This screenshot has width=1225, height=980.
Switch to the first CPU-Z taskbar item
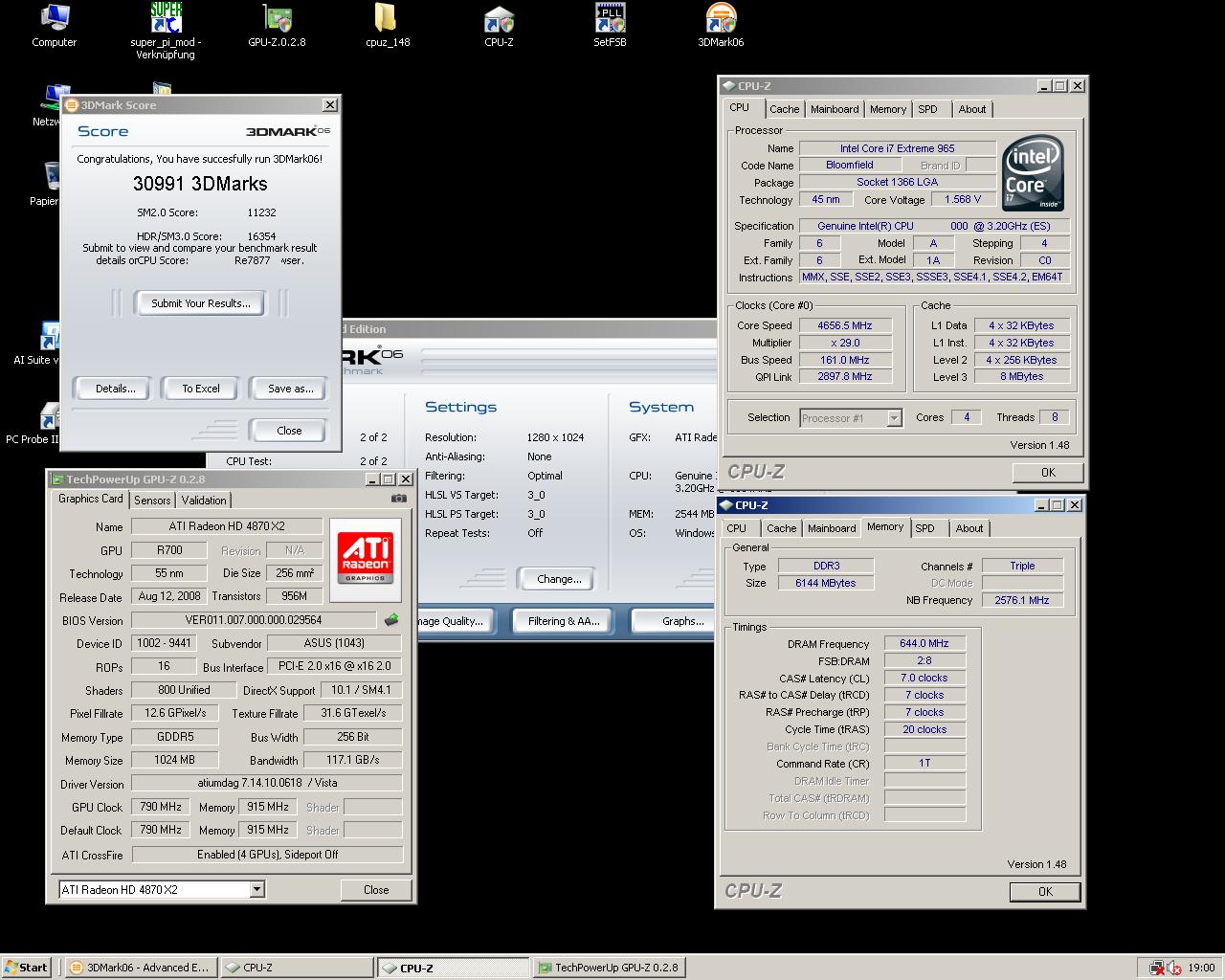click(296, 968)
